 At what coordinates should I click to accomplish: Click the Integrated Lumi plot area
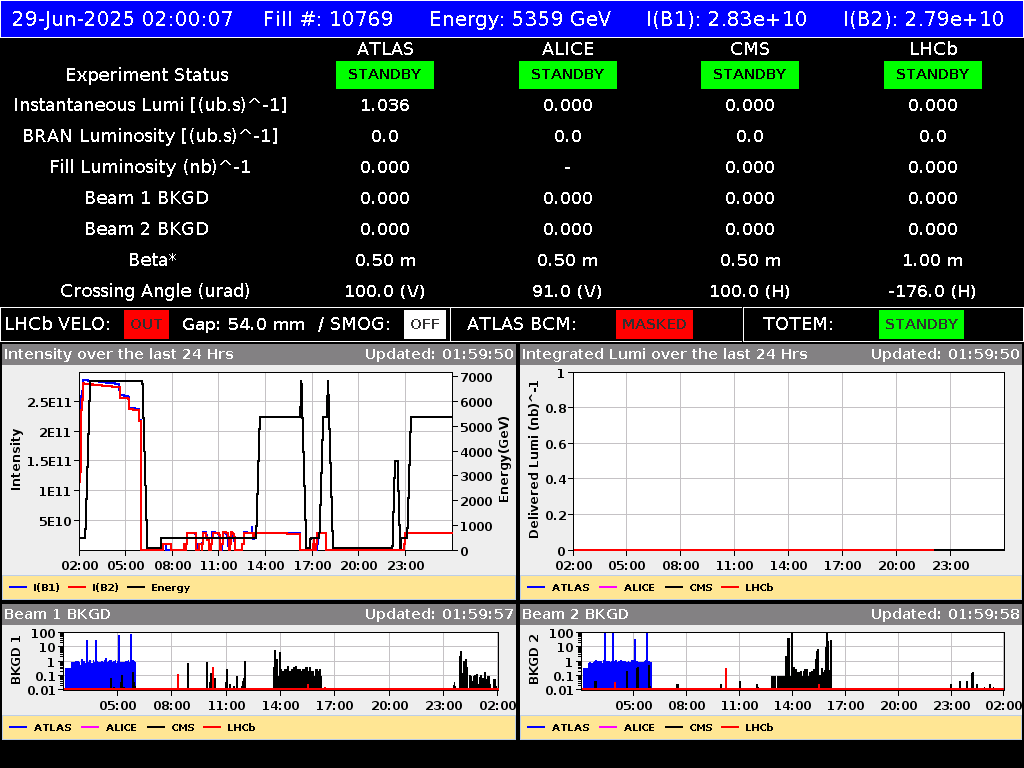pyautogui.click(x=789, y=462)
